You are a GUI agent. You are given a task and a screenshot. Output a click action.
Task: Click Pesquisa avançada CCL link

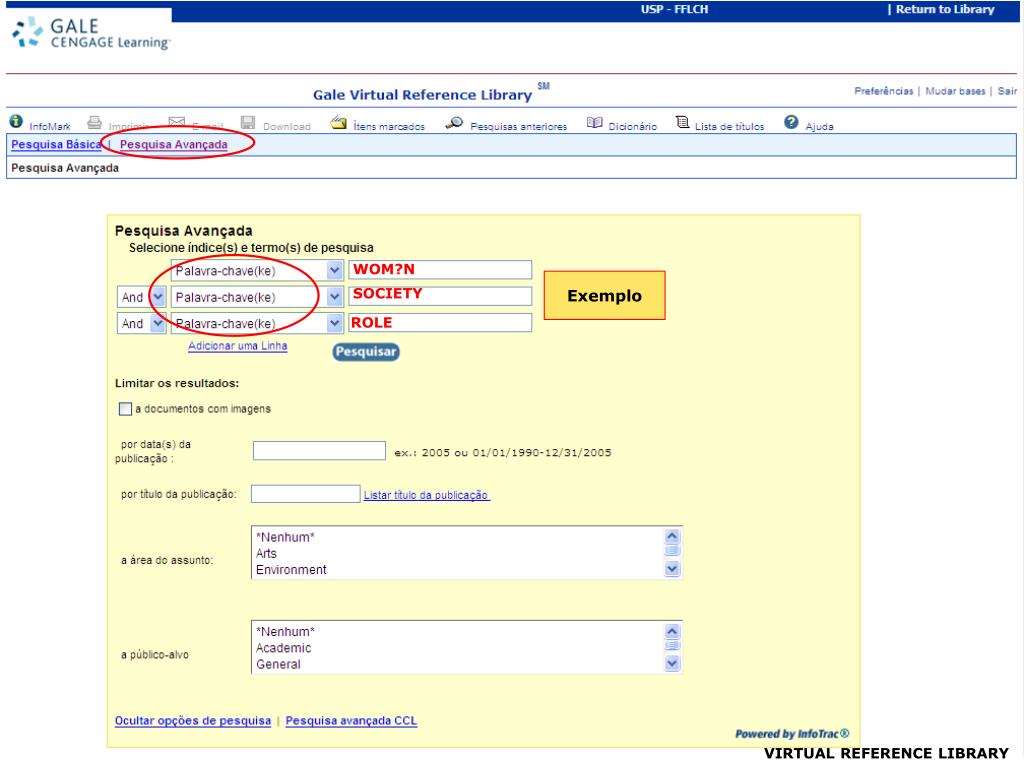tap(351, 721)
